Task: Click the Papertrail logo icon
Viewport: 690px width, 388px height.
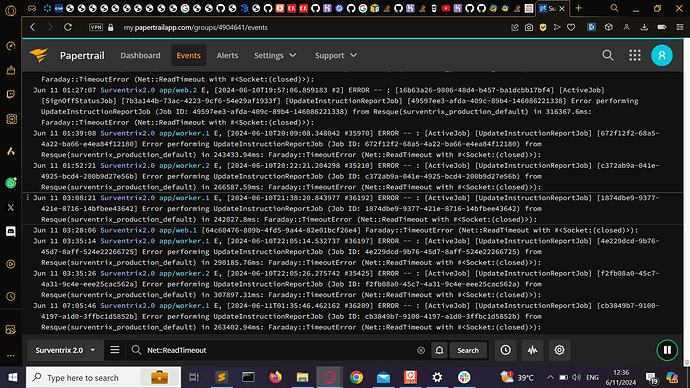Action: click(x=39, y=55)
